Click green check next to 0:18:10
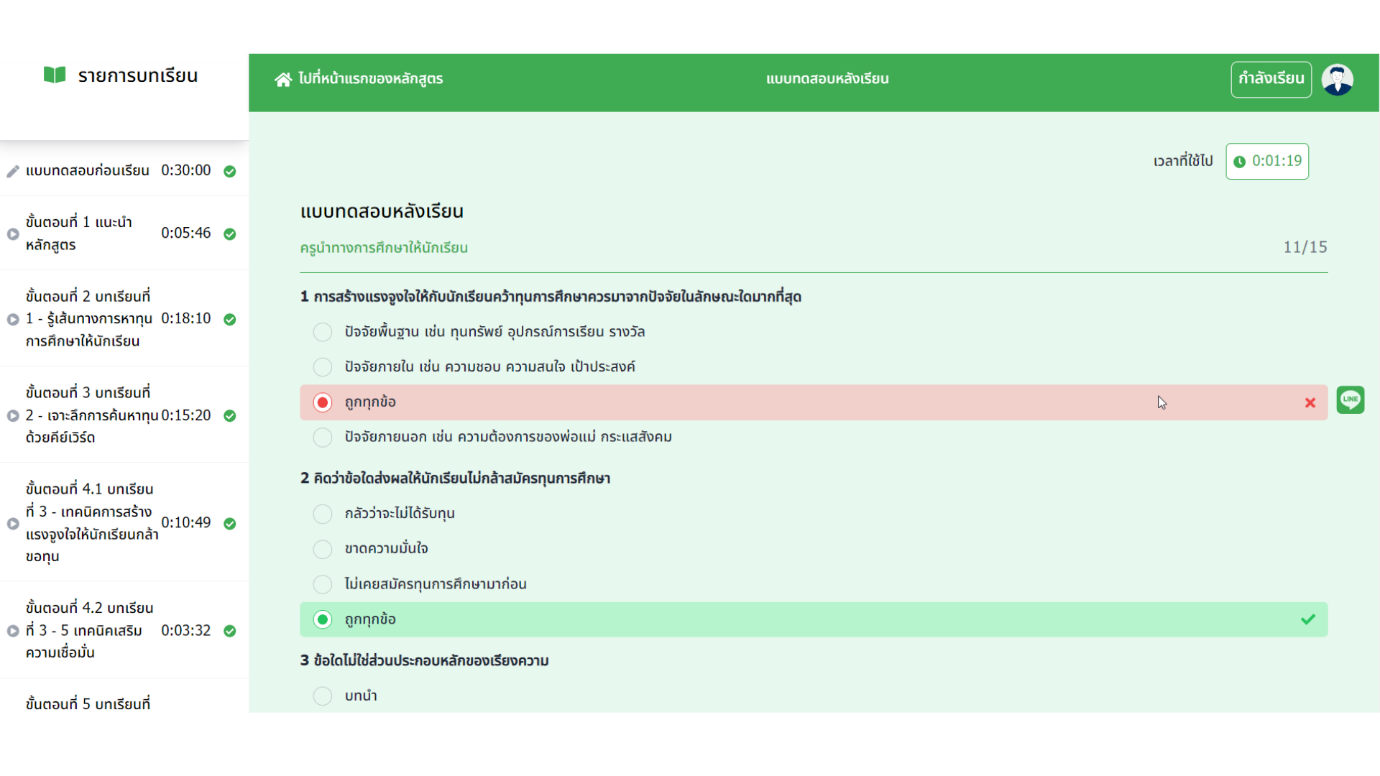The height and width of the screenshot is (776, 1380). click(x=230, y=319)
